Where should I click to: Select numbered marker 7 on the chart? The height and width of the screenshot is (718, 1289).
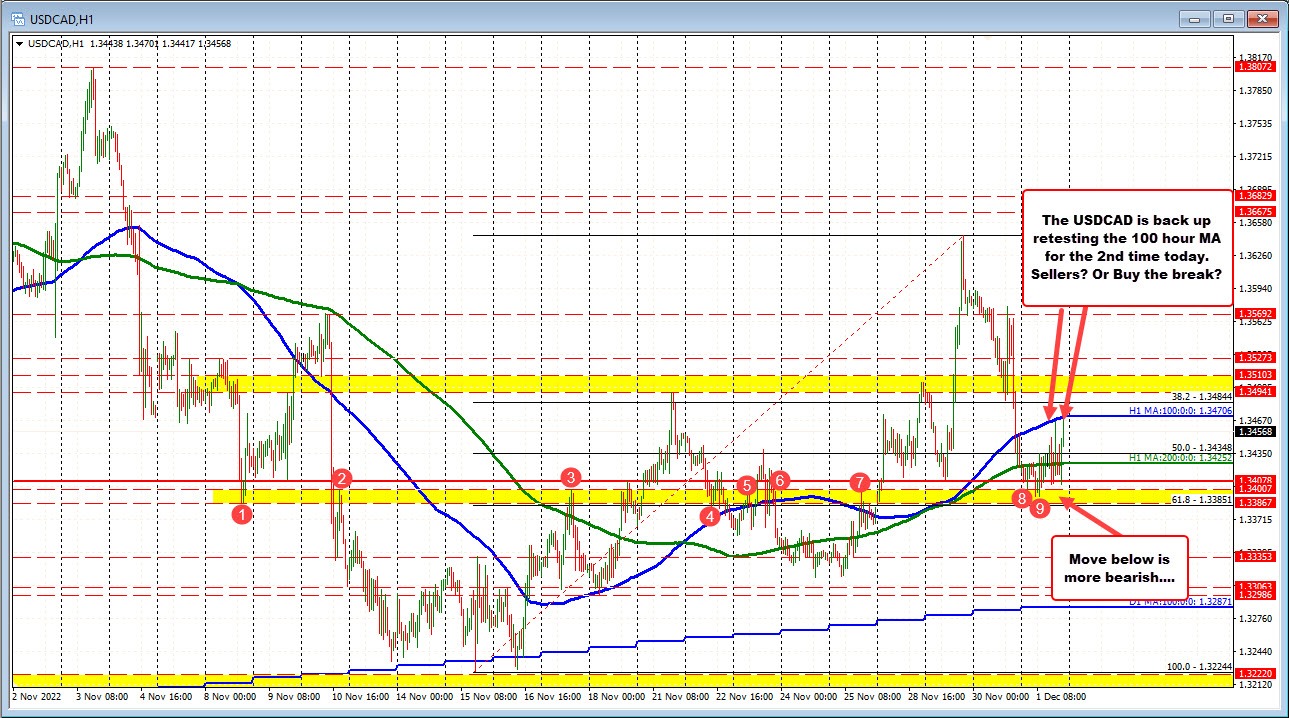(x=858, y=483)
